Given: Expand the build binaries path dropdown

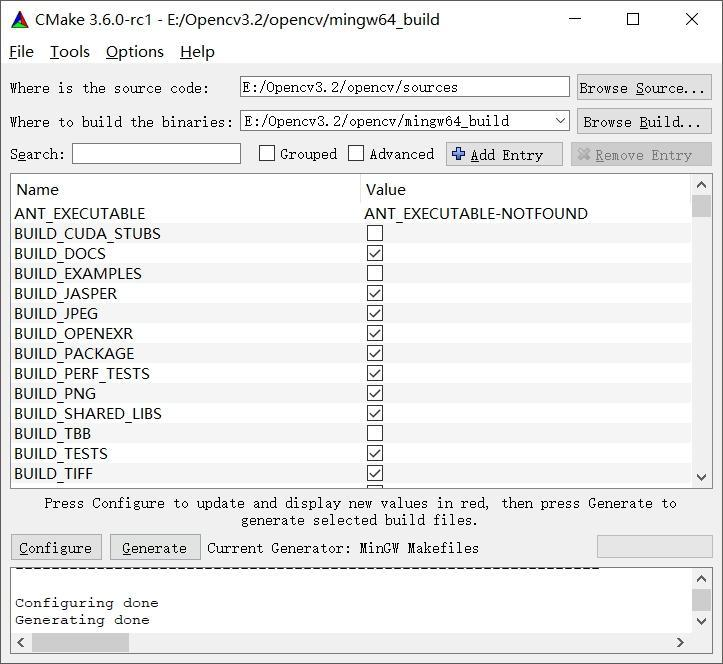Looking at the screenshot, I should click(560, 121).
